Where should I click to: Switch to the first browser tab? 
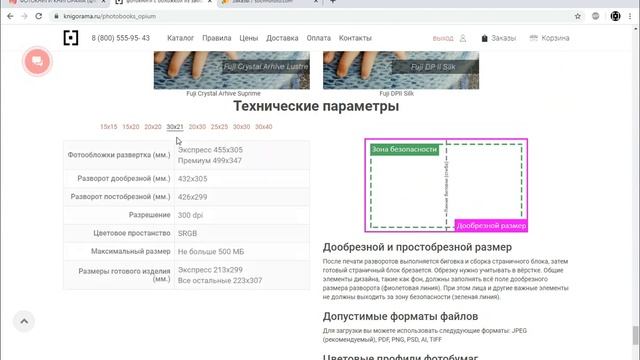(x=57, y=2)
